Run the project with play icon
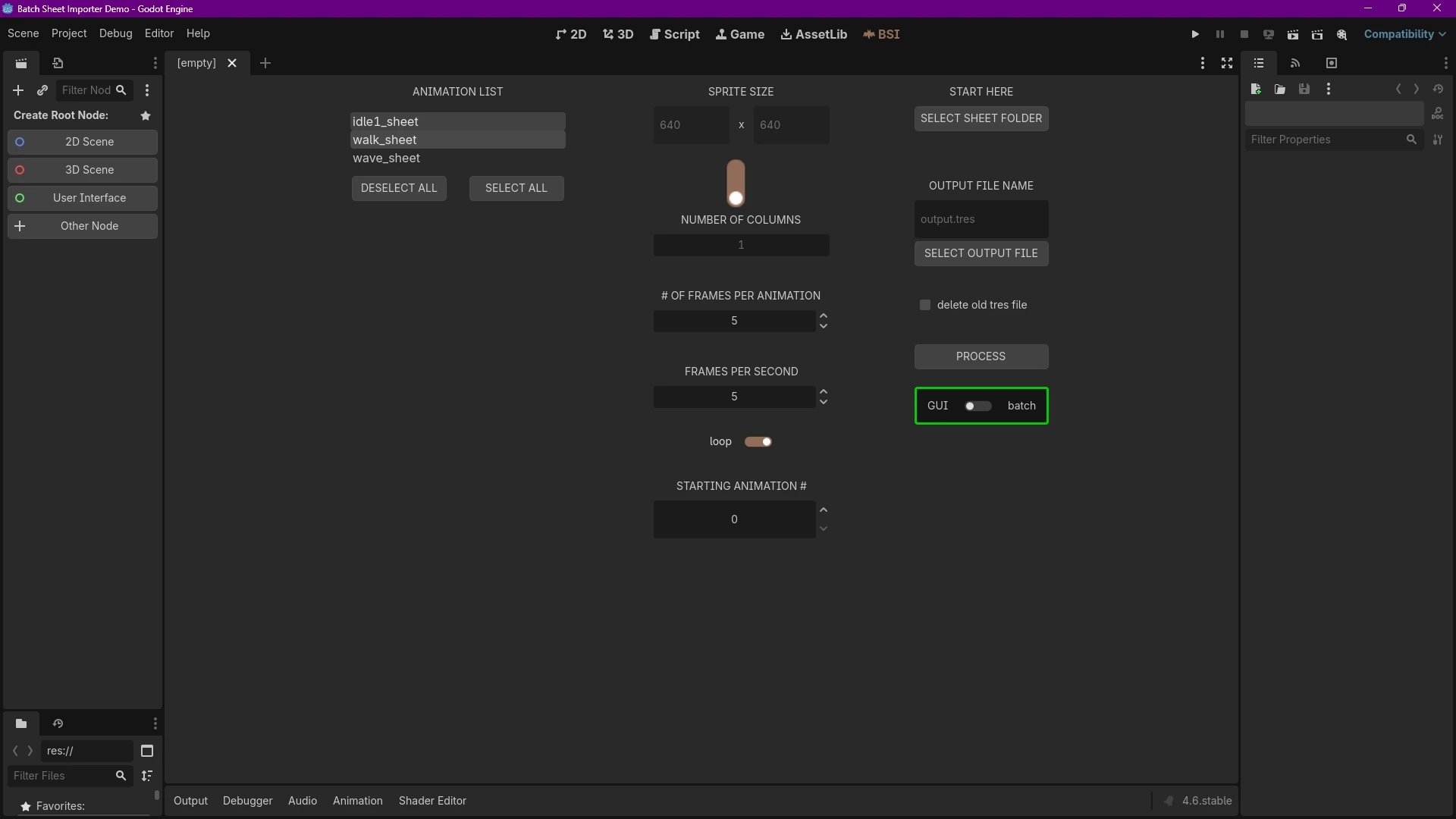The image size is (1456, 819). [1195, 34]
